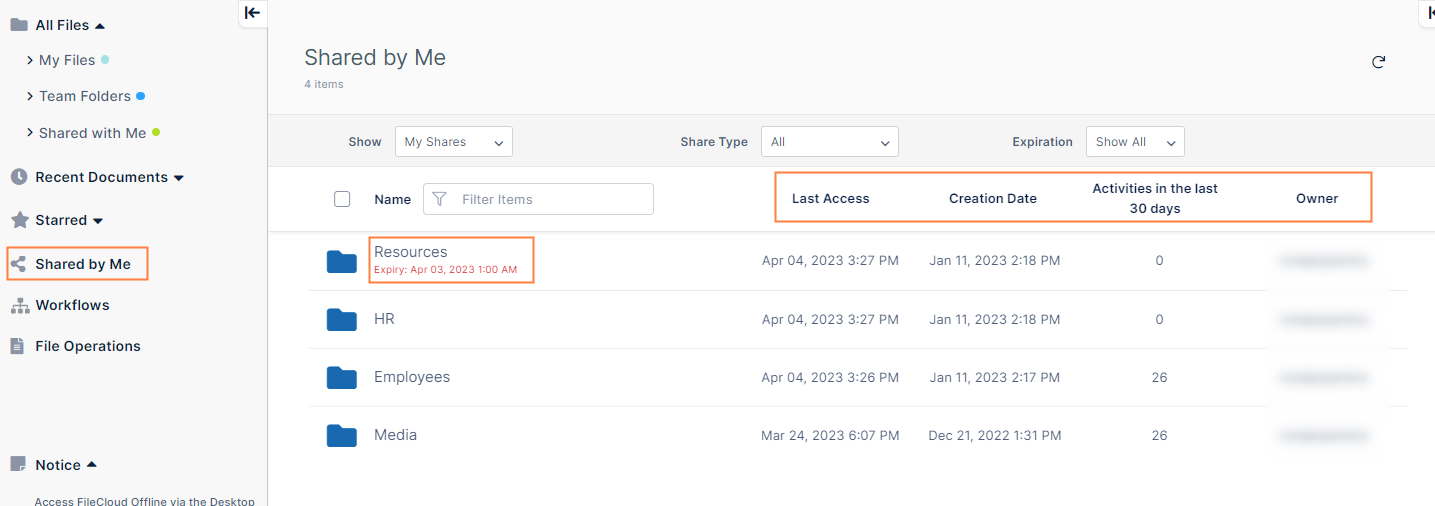Click the Filter Items input field
The image size is (1435, 506).
[550, 199]
